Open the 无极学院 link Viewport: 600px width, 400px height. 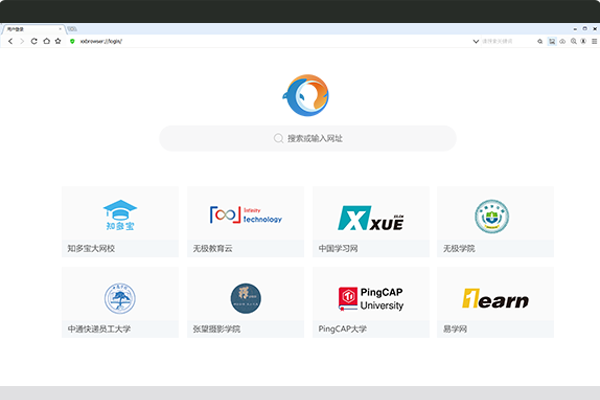[x=459, y=248]
